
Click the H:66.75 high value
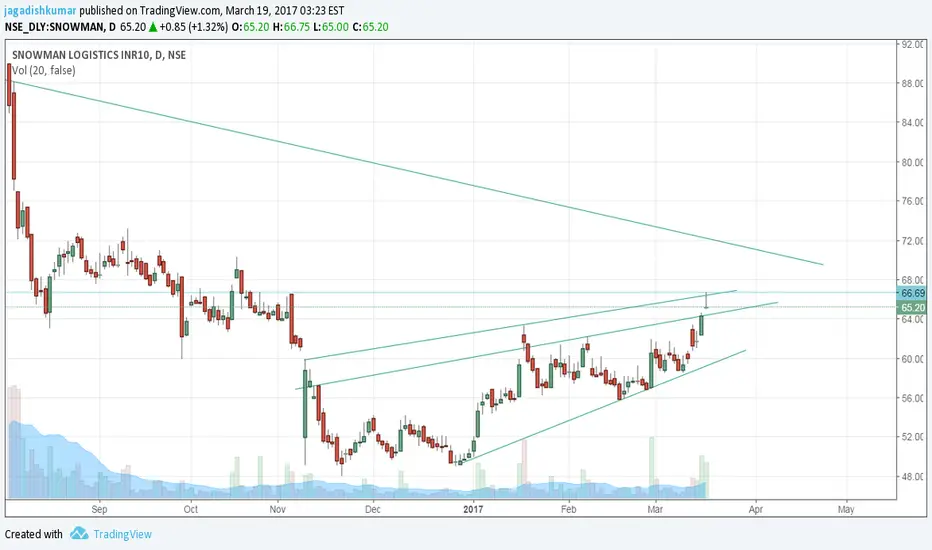point(291,27)
